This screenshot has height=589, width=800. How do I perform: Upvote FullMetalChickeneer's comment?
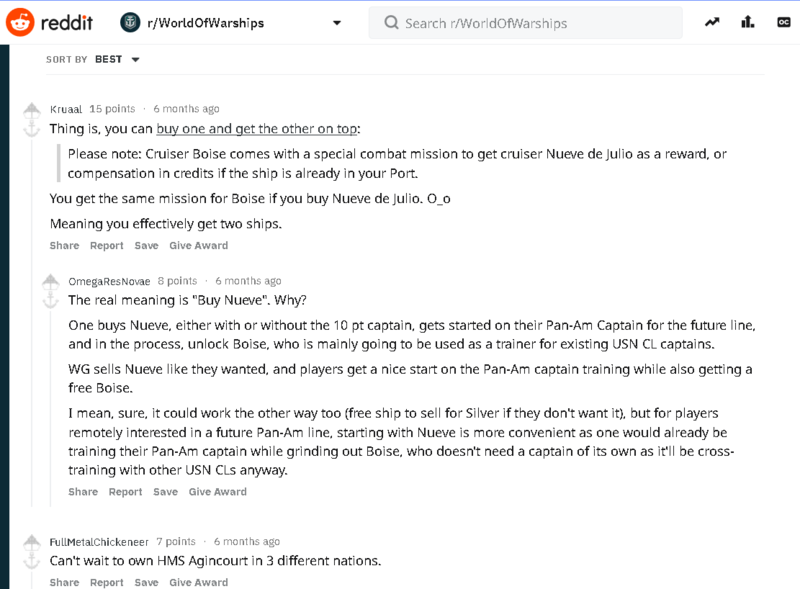[31, 542]
